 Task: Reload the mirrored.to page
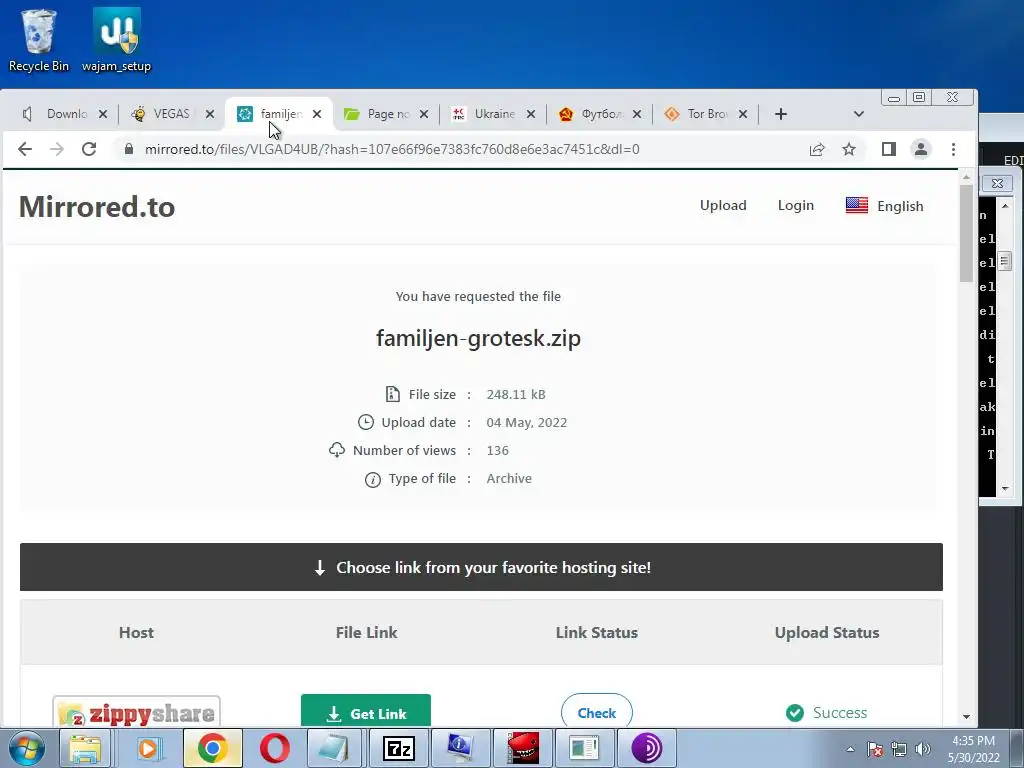click(x=89, y=150)
